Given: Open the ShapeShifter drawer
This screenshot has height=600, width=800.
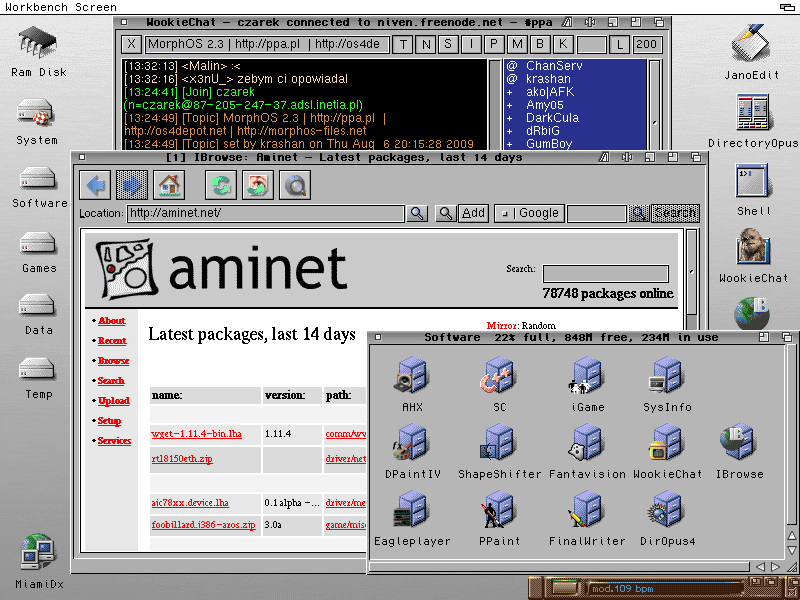Looking at the screenshot, I should (x=499, y=442).
